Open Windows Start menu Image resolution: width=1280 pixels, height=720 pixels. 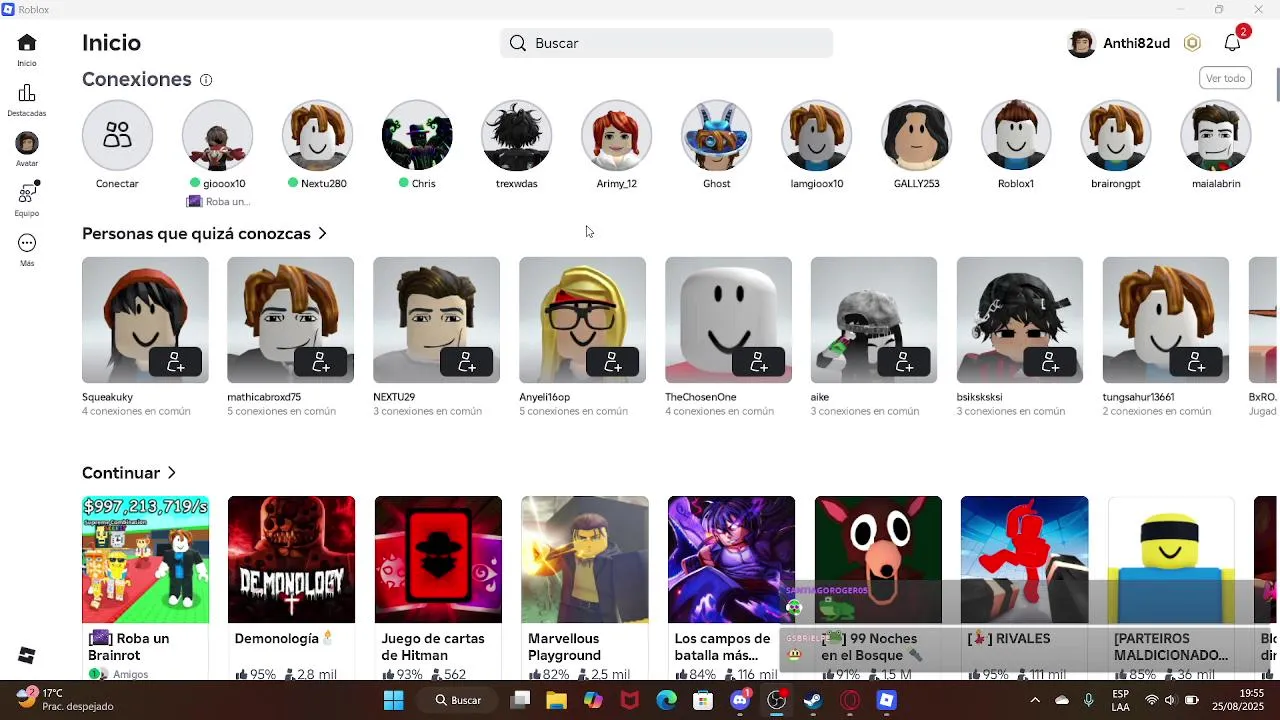pos(394,700)
